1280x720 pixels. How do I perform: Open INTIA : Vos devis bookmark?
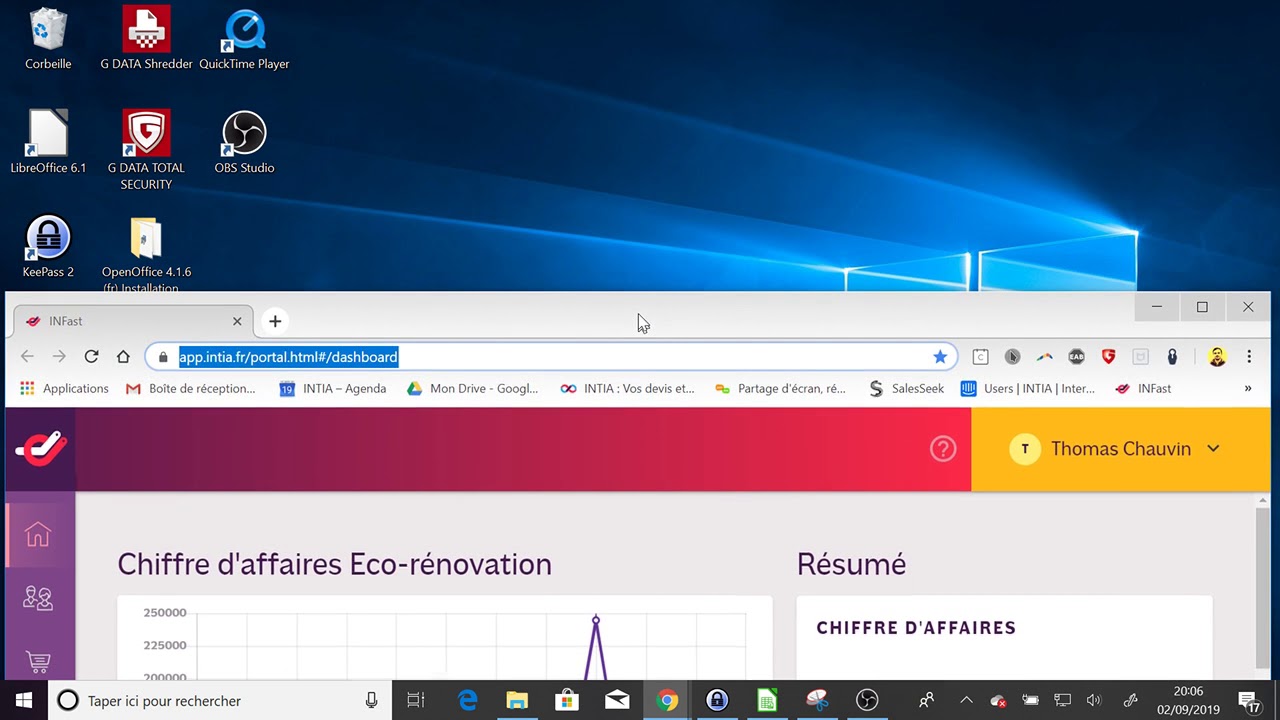627,388
